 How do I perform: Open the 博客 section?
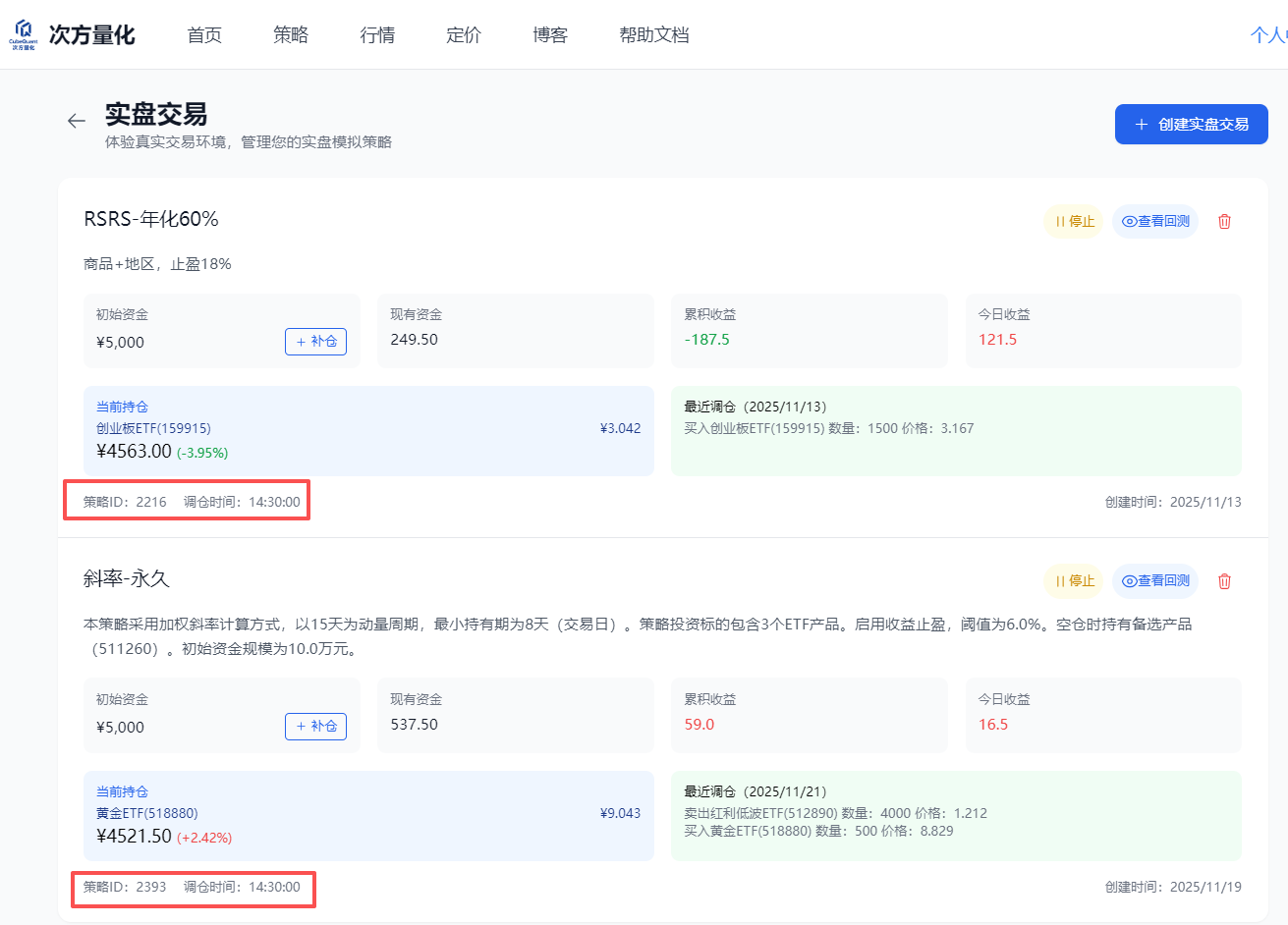point(550,35)
